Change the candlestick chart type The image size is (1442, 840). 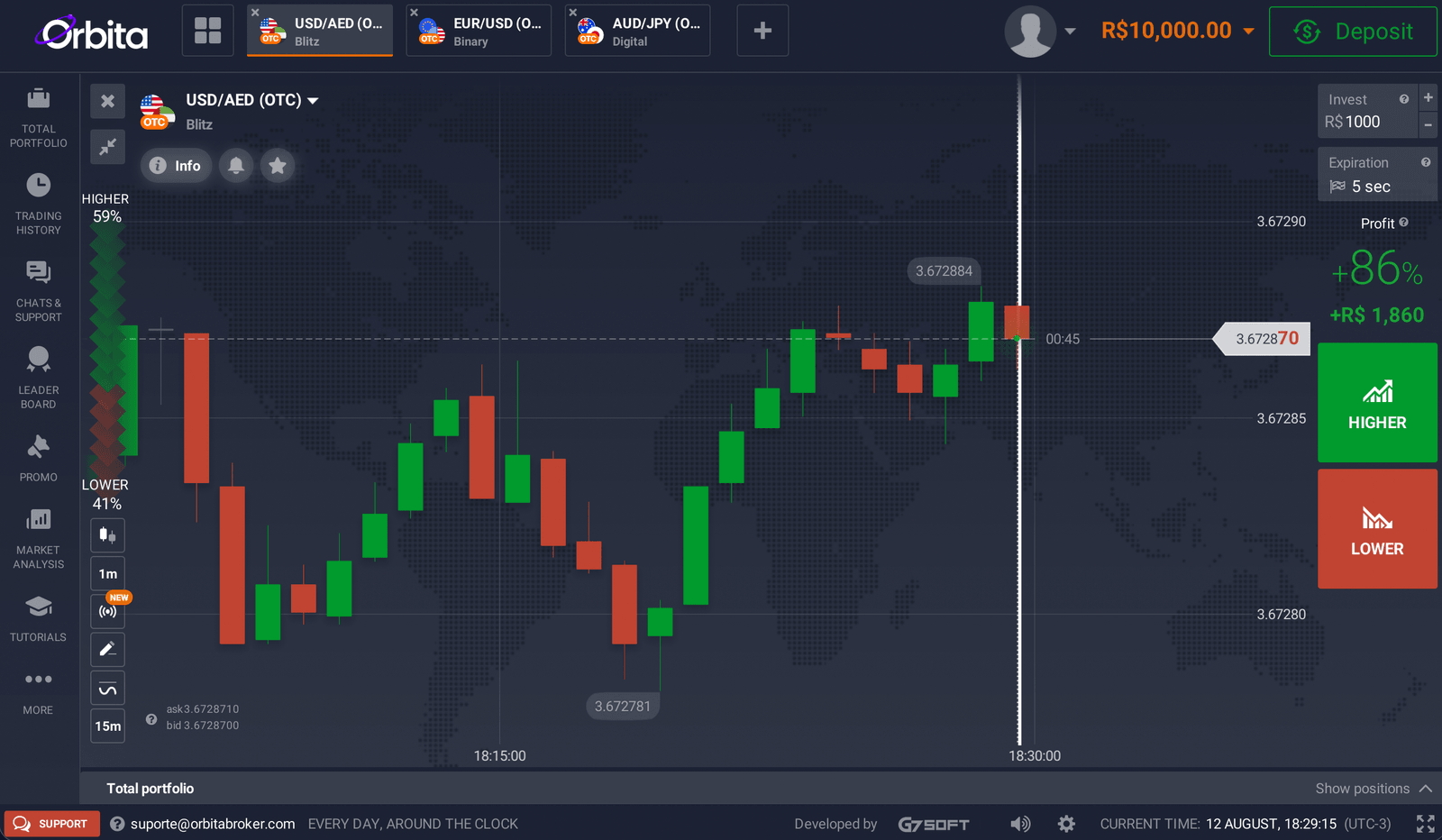[x=107, y=535]
